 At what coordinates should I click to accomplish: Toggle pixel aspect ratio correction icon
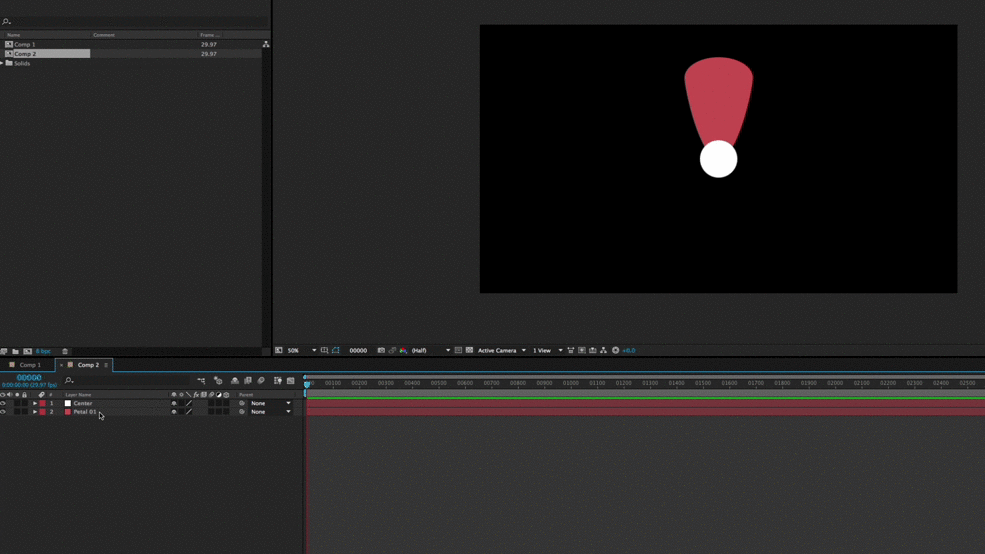click(570, 350)
